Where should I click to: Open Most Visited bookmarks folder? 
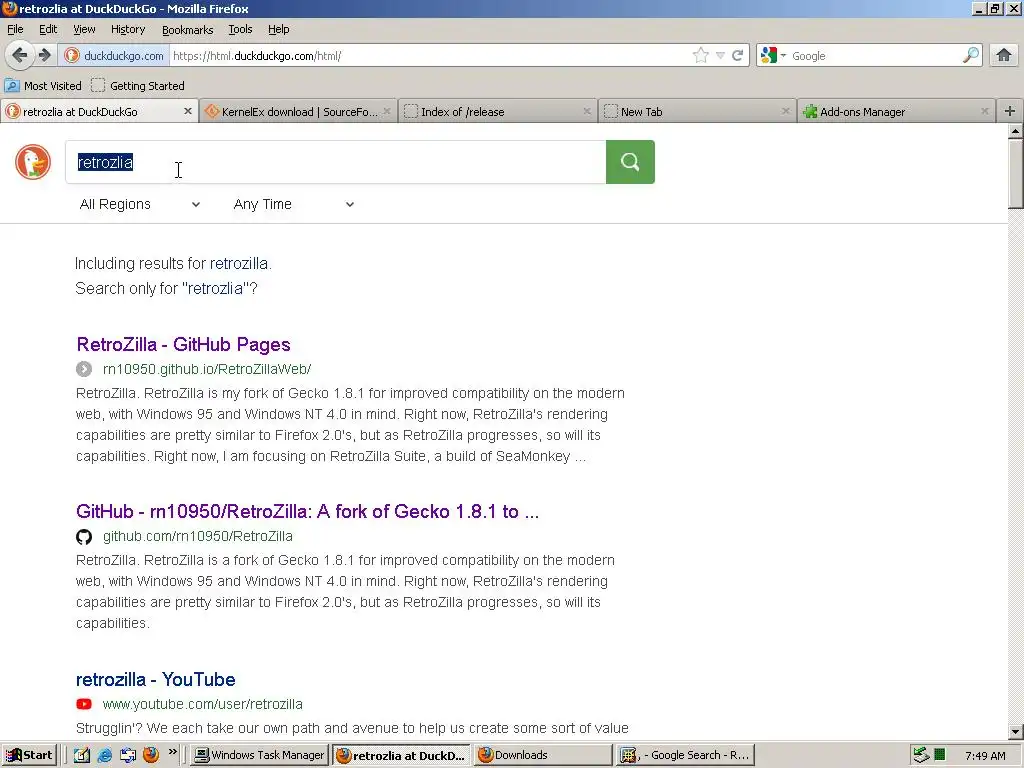coord(43,86)
